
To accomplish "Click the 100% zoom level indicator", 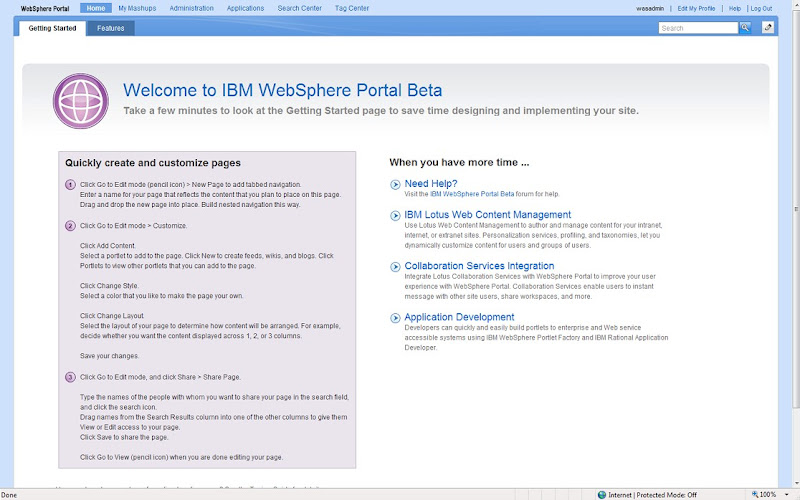I will pyautogui.click(x=765, y=494).
